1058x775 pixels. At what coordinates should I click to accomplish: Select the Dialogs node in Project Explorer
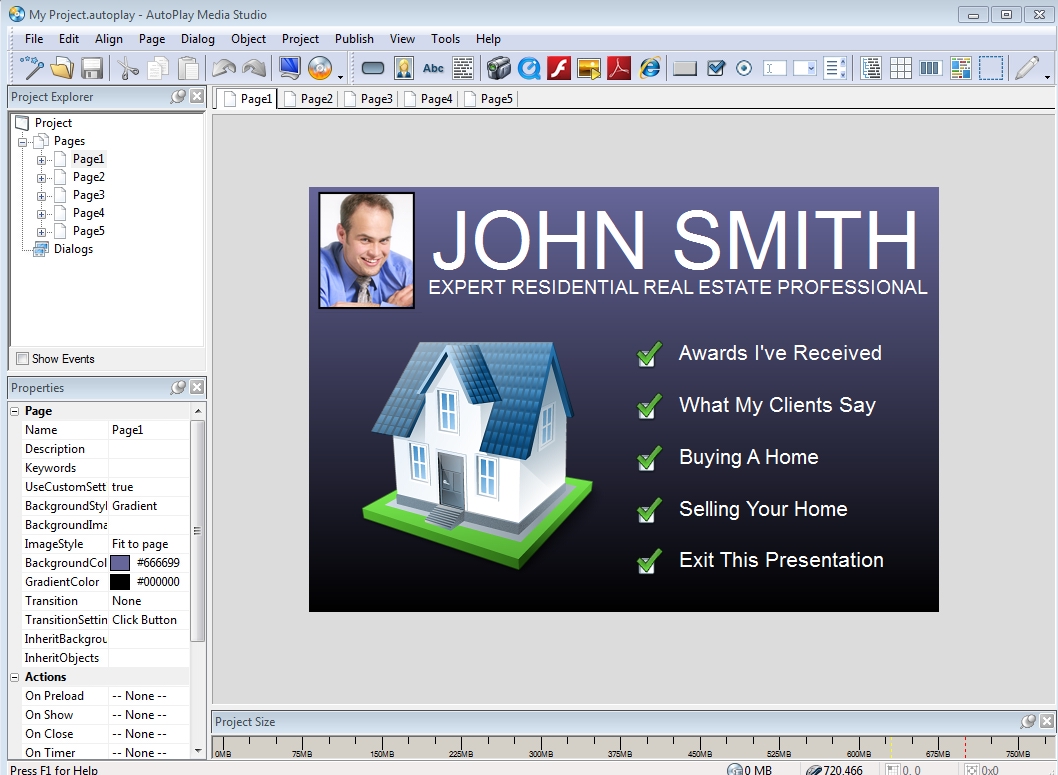pos(73,249)
